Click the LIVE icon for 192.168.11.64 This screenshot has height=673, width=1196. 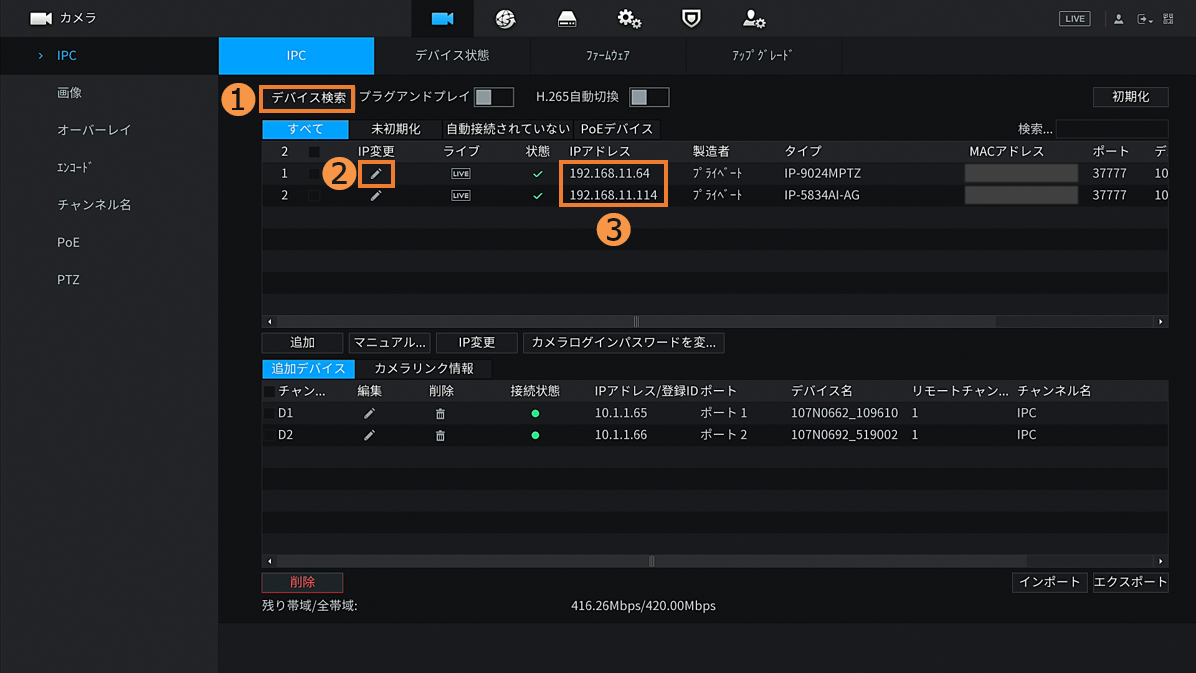[x=460, y=174]
